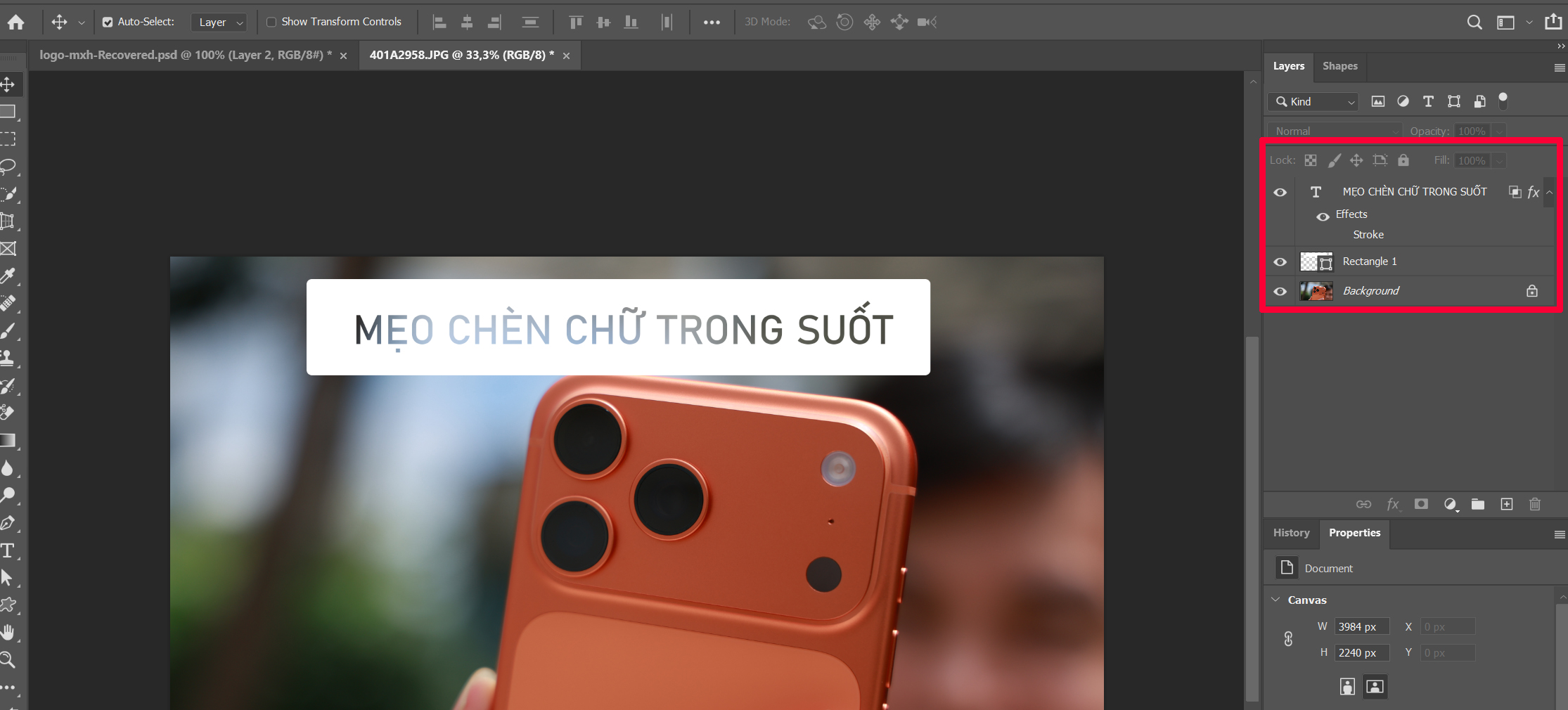Image resolution: width=1568 pixels, height=710 pixels.
Task: Select the Move tool
Action: coord(8,84)
